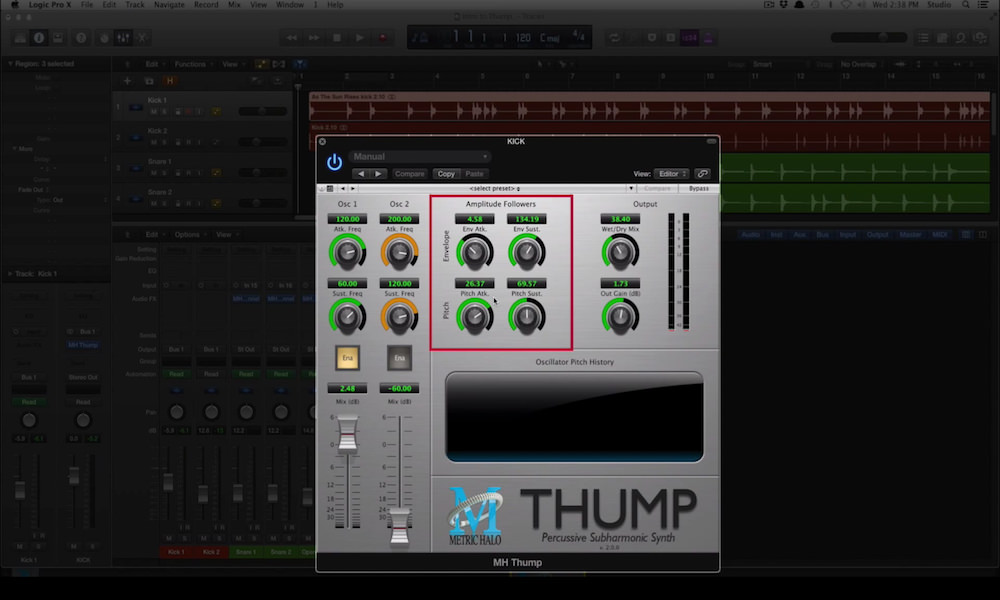Open the Track menu in menu bar
Image resolution: width=1000 pixels, height=600 pixels.
click(x=135, y=4)
